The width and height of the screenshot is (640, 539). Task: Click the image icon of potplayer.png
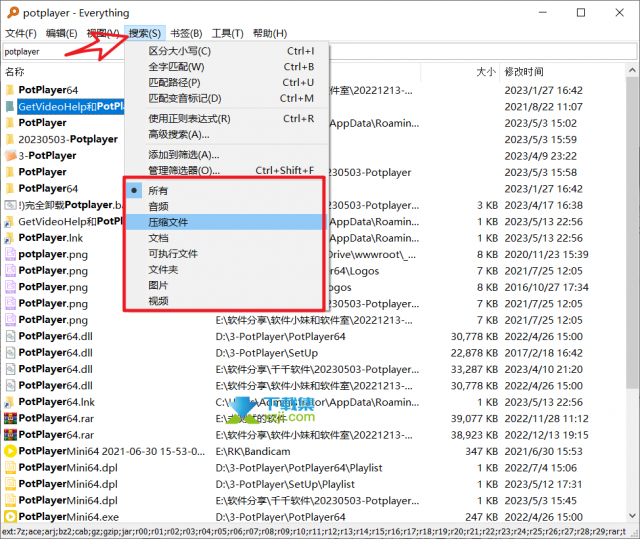(x=10, y=254)
